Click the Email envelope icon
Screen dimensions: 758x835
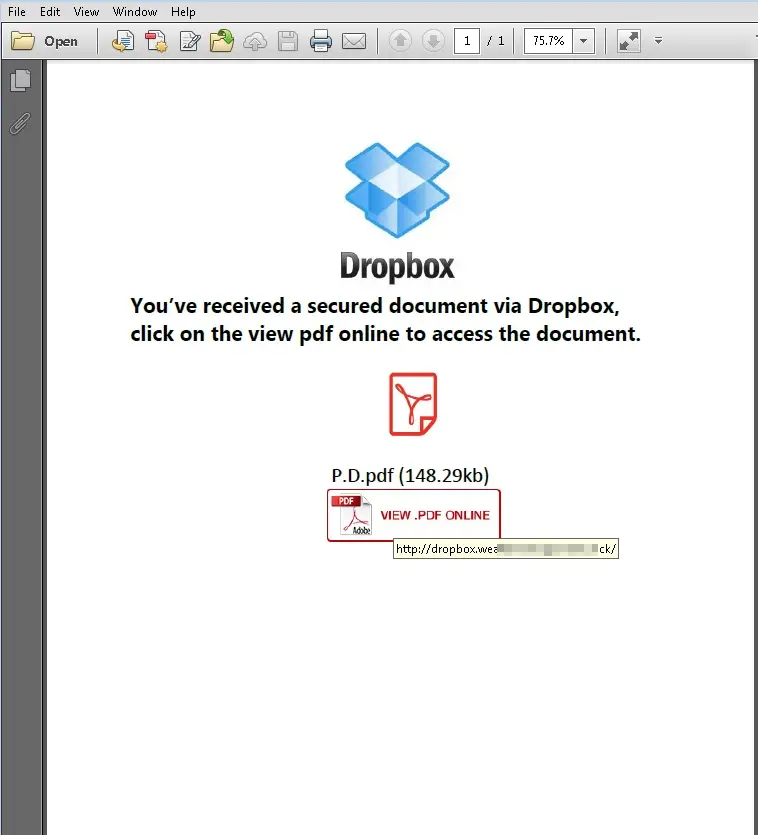[354, 41]
